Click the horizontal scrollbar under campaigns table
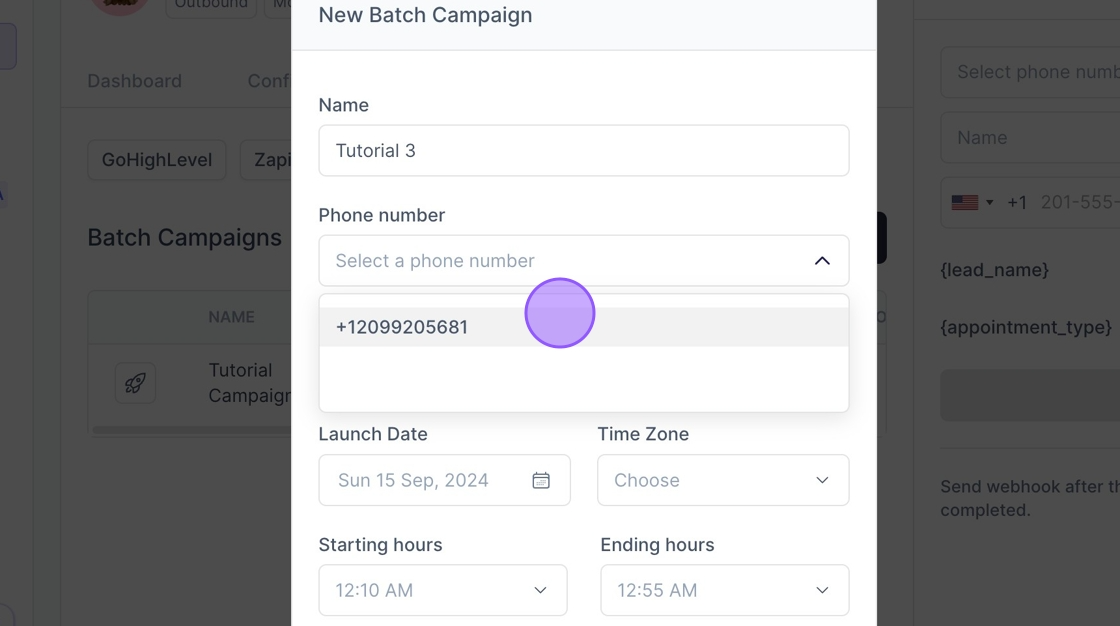 click(x=191, y=430)
